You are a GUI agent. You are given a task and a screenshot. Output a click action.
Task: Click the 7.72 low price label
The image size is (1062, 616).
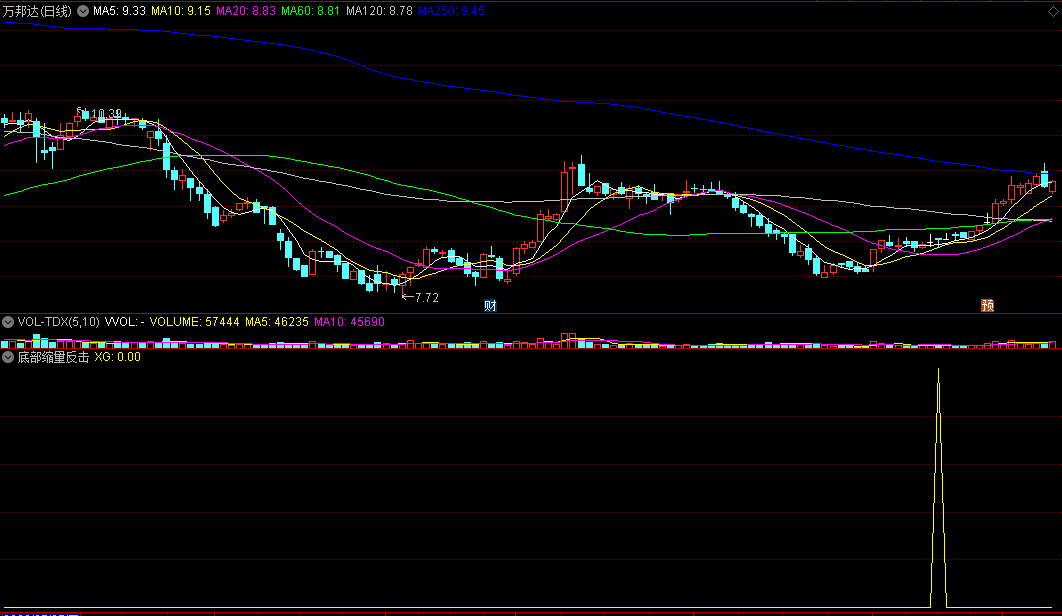point(427,297)
